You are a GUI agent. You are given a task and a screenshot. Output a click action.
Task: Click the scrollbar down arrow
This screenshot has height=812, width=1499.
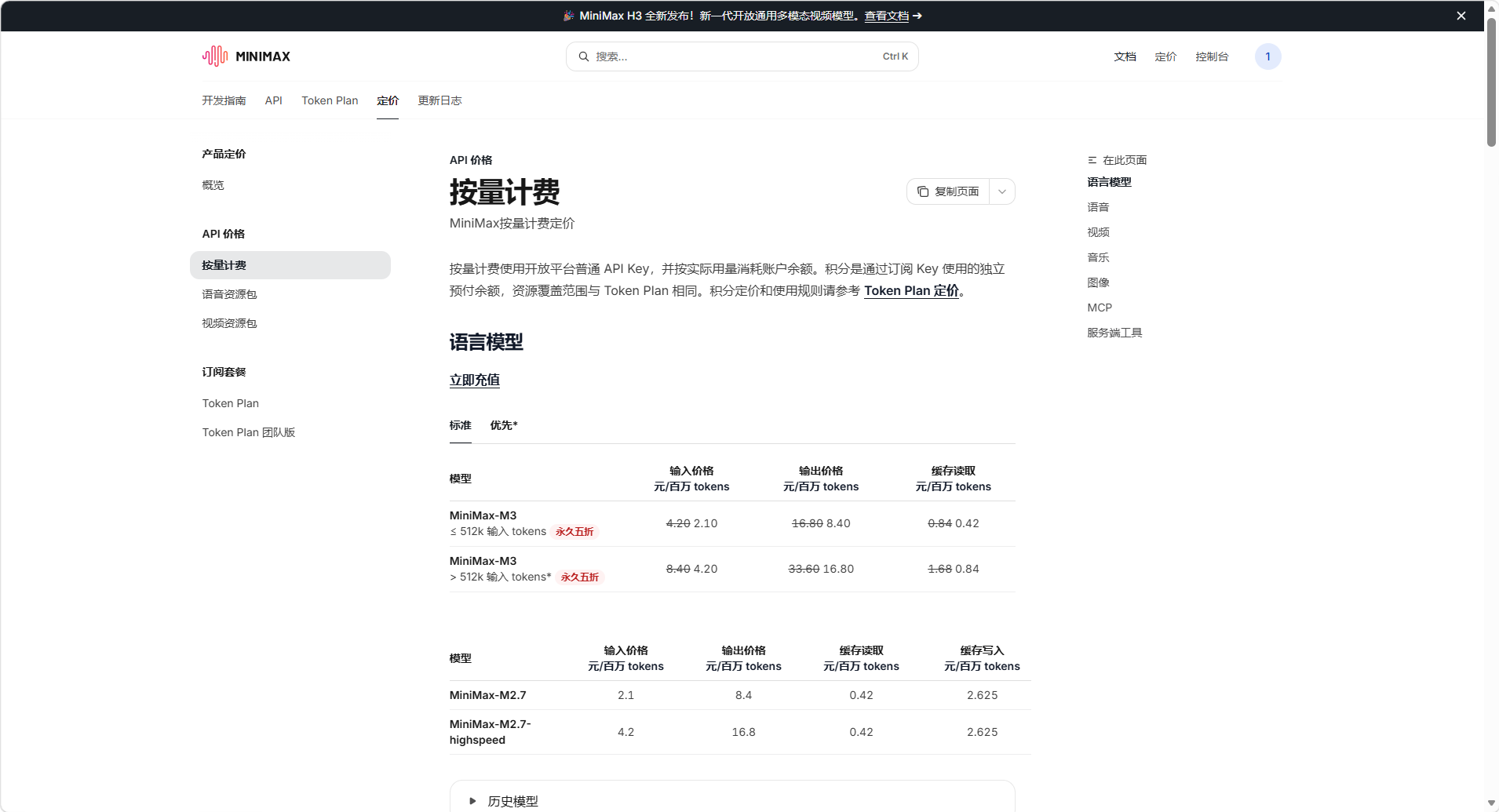1491,803
